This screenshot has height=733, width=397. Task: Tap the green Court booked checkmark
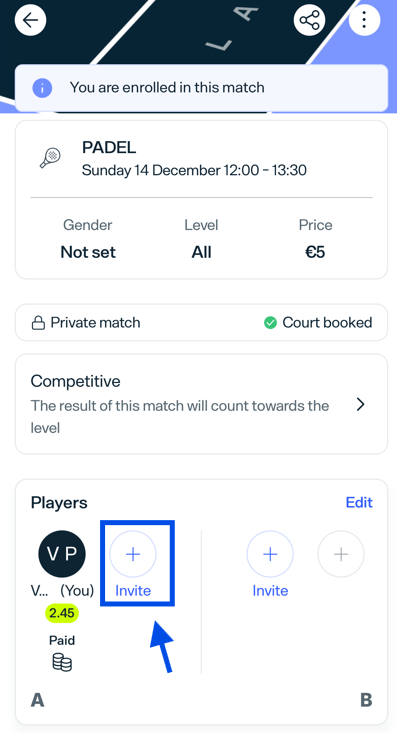pyautogui.click(x=270, y=323)
